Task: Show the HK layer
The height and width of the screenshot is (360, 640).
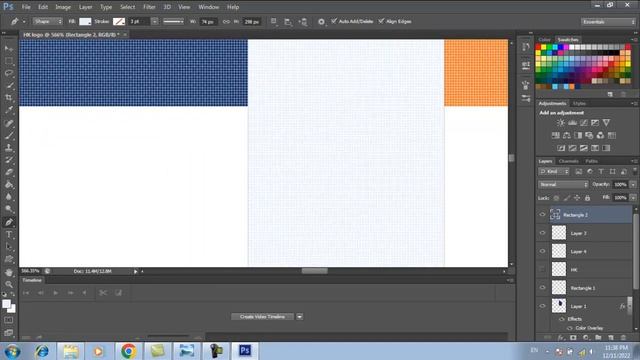Action: (542, 269)
